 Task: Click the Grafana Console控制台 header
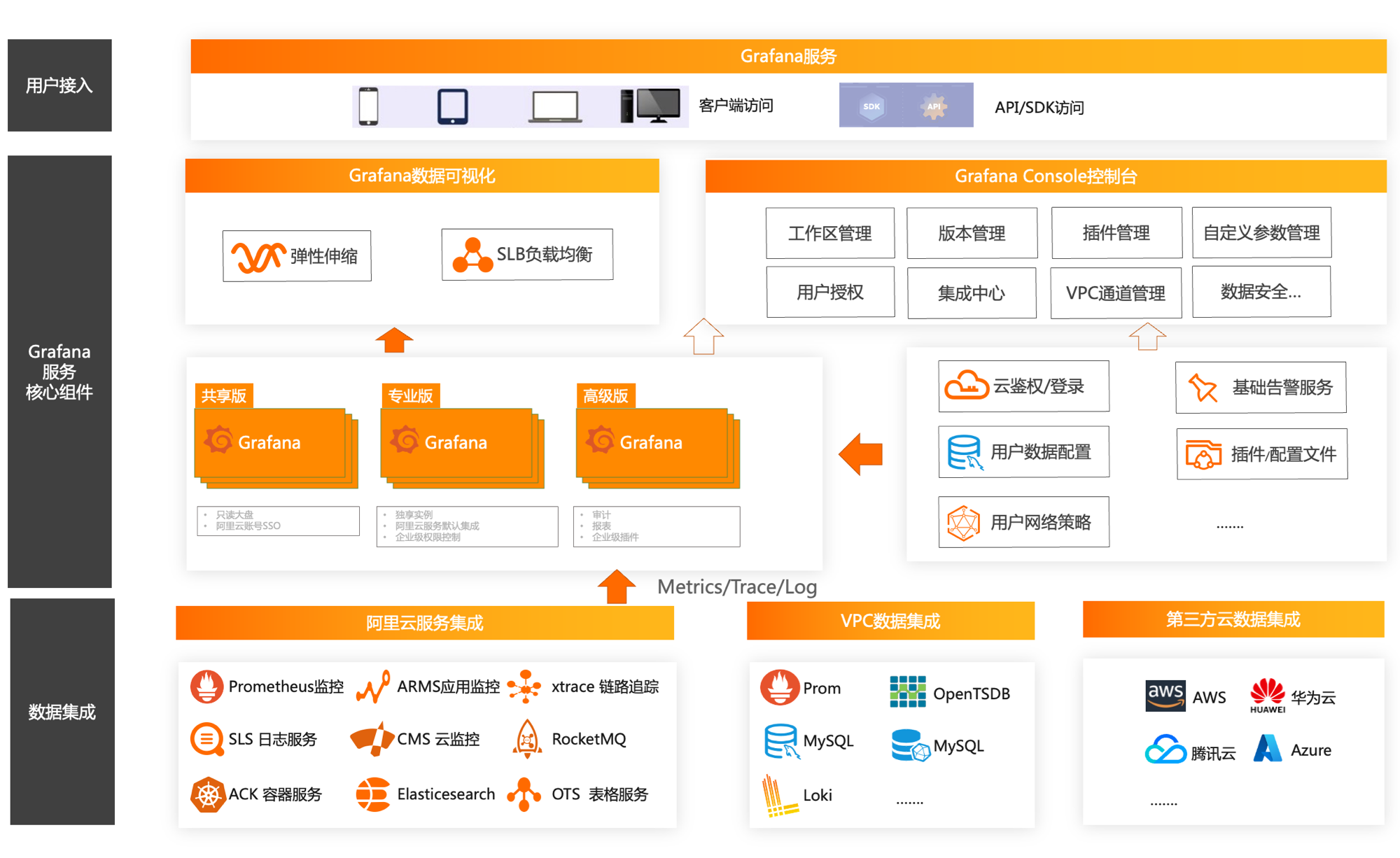coord(1046,176)
